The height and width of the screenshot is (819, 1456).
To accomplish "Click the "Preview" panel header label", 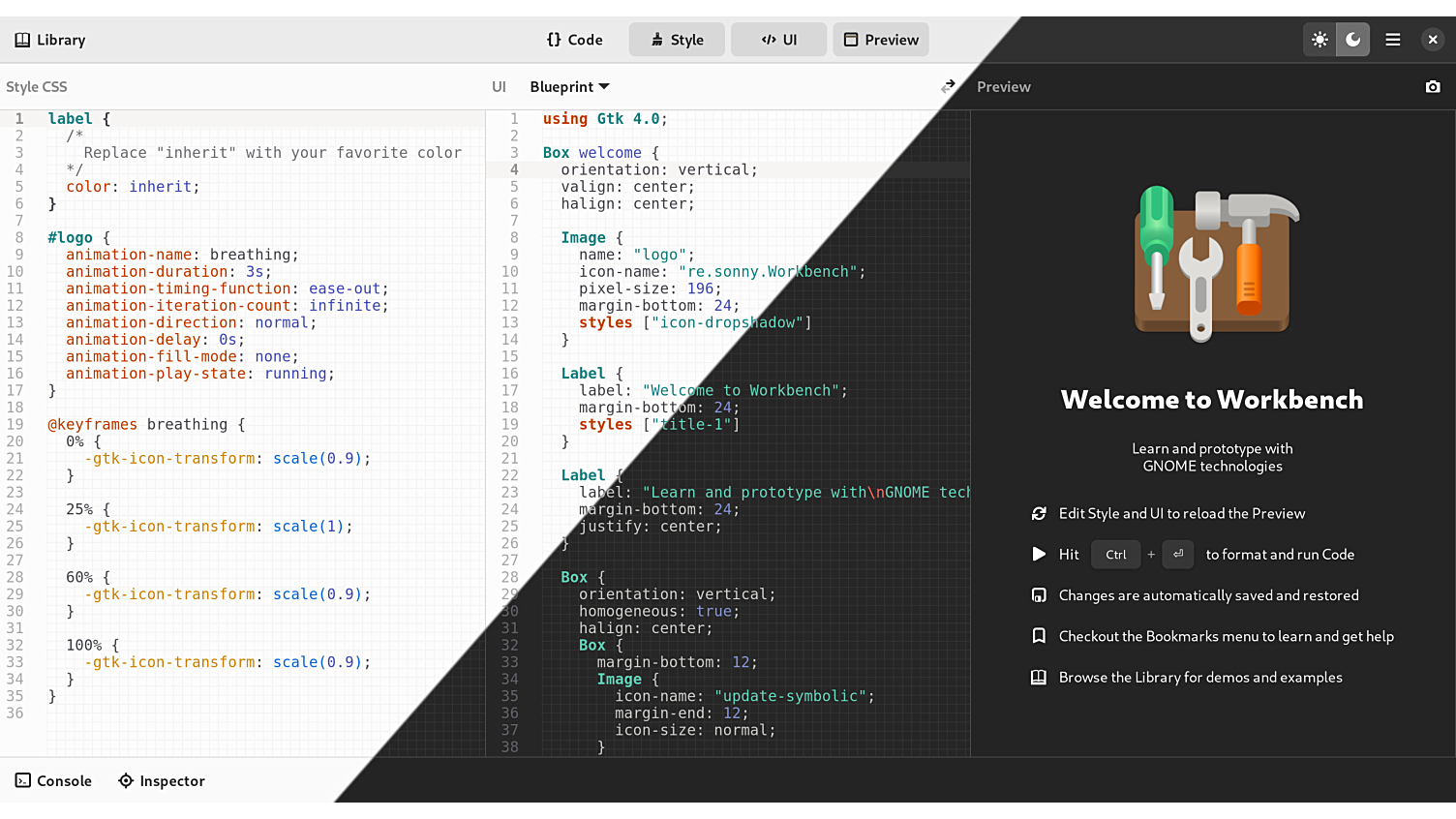I will [x=1004, y=87].
